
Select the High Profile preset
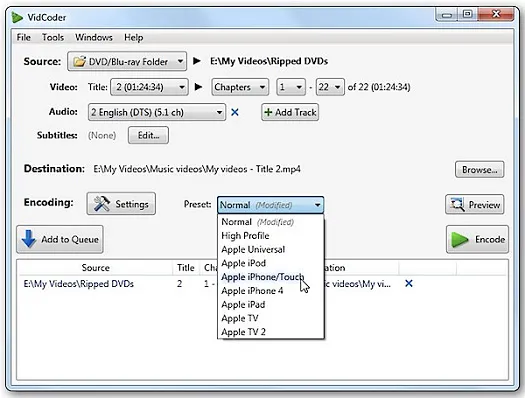(271, 236)
